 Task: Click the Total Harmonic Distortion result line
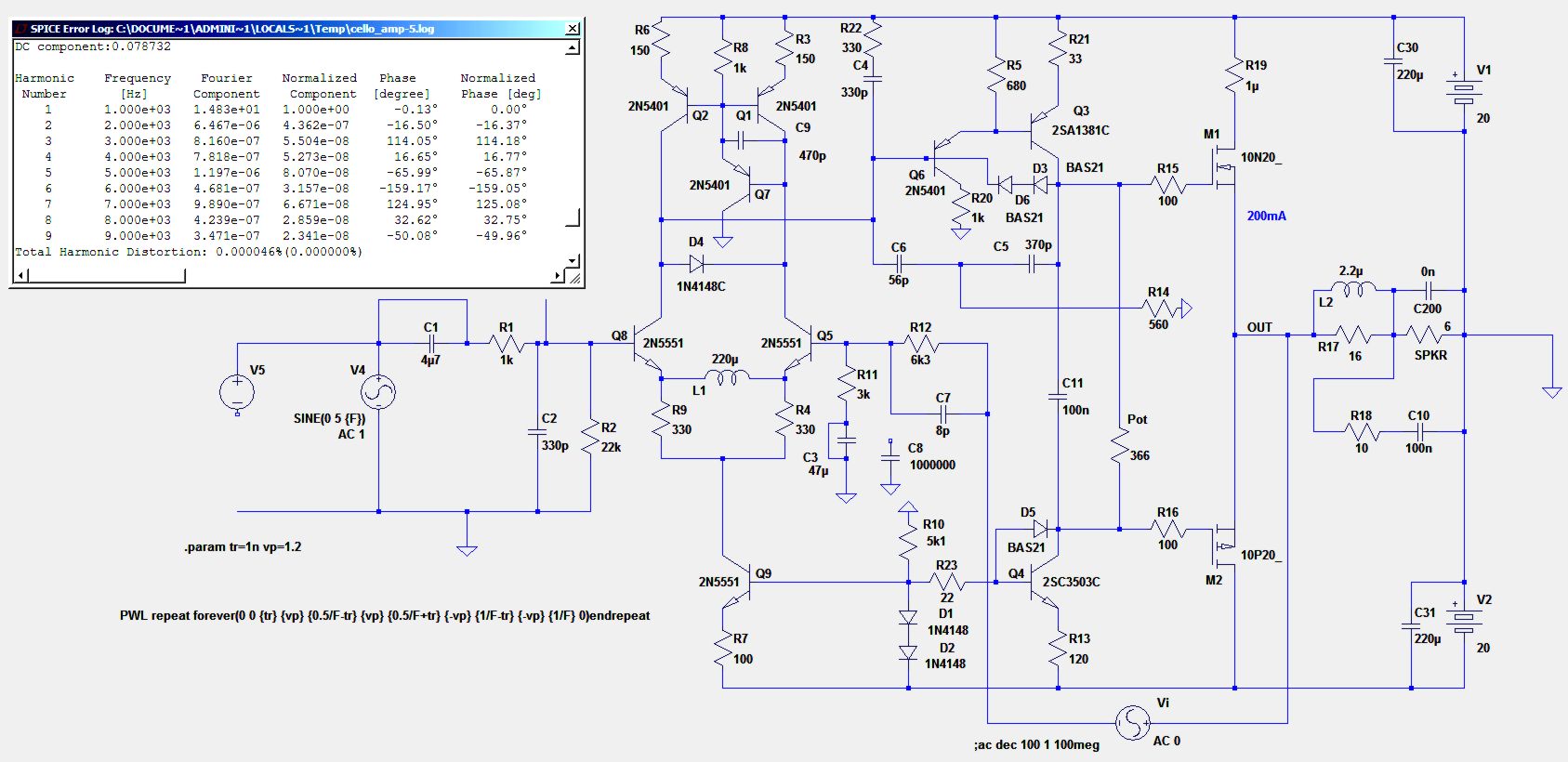tap(189, 252)
